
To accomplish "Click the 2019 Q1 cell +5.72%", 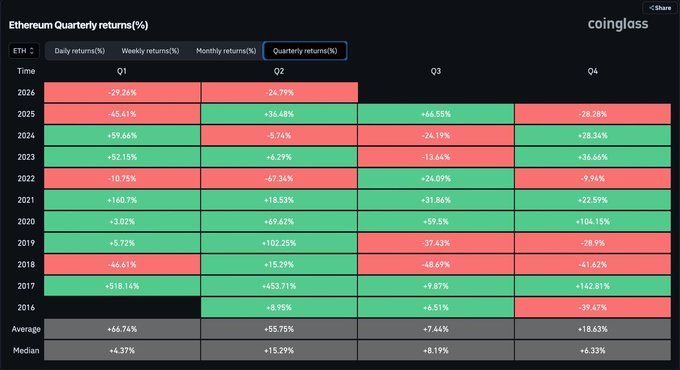I will [x=122, y=243].
